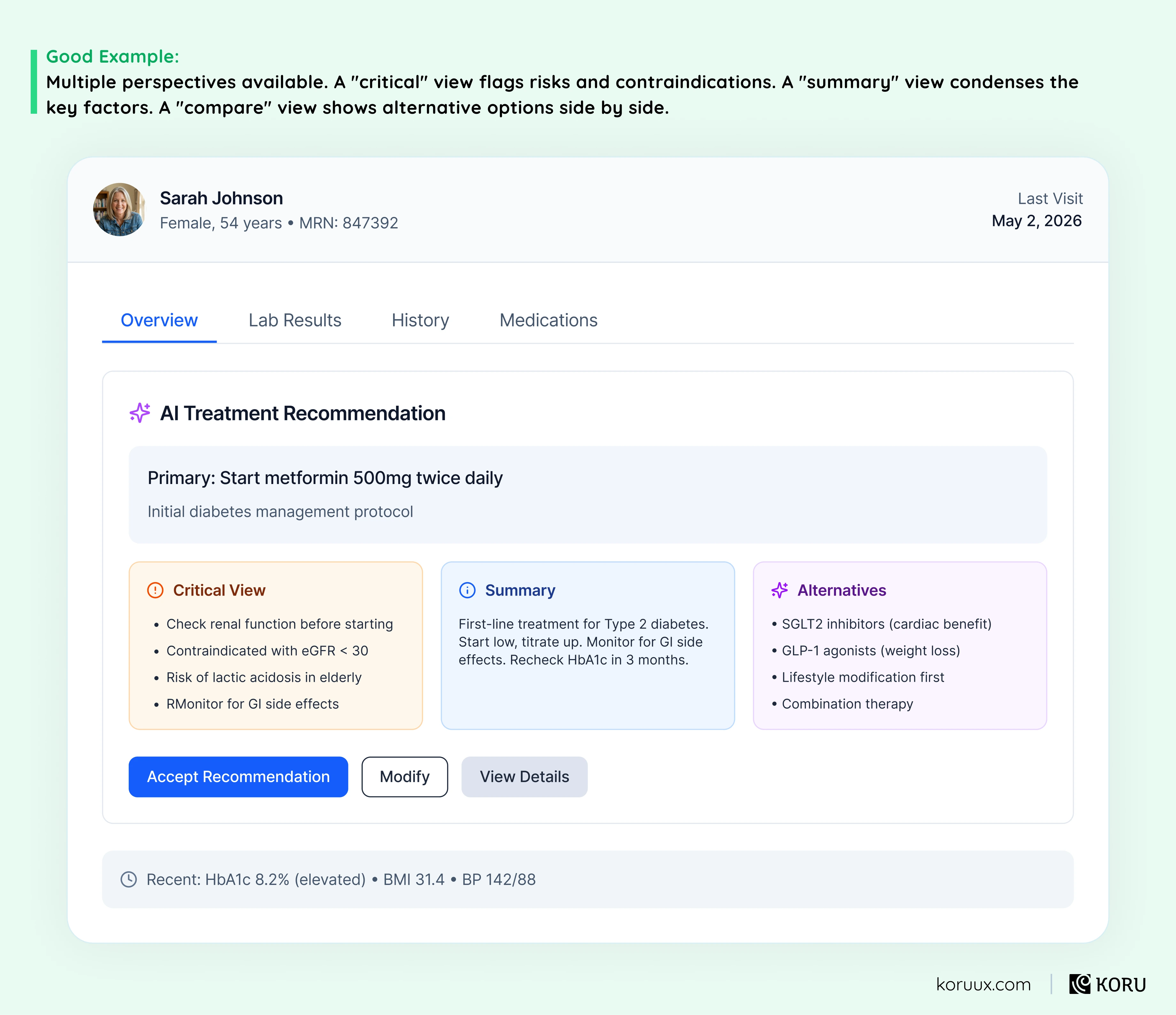This screenshot has width=1176, height=1015.
Task: Click the Last Visit date May 2, 2026
Action: click(1037, 221)
